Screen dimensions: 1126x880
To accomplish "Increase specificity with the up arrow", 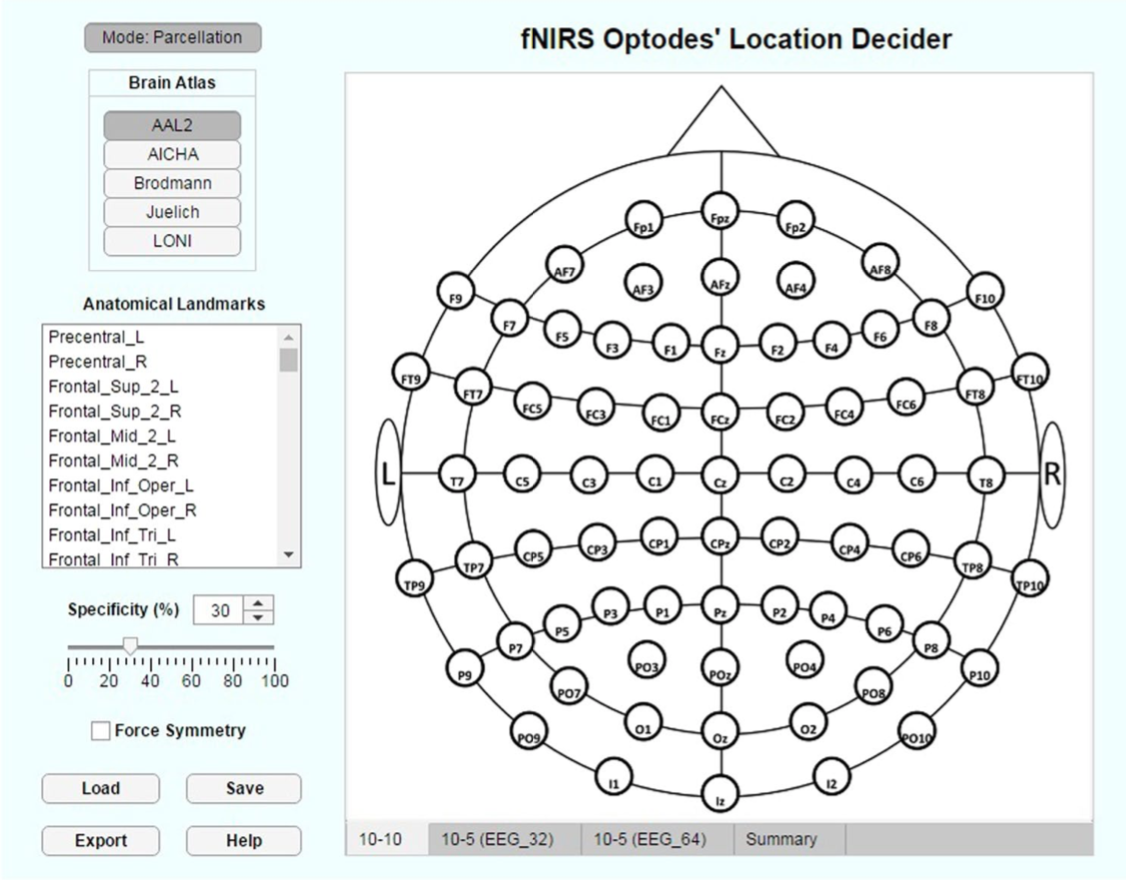I will (258, 603).
